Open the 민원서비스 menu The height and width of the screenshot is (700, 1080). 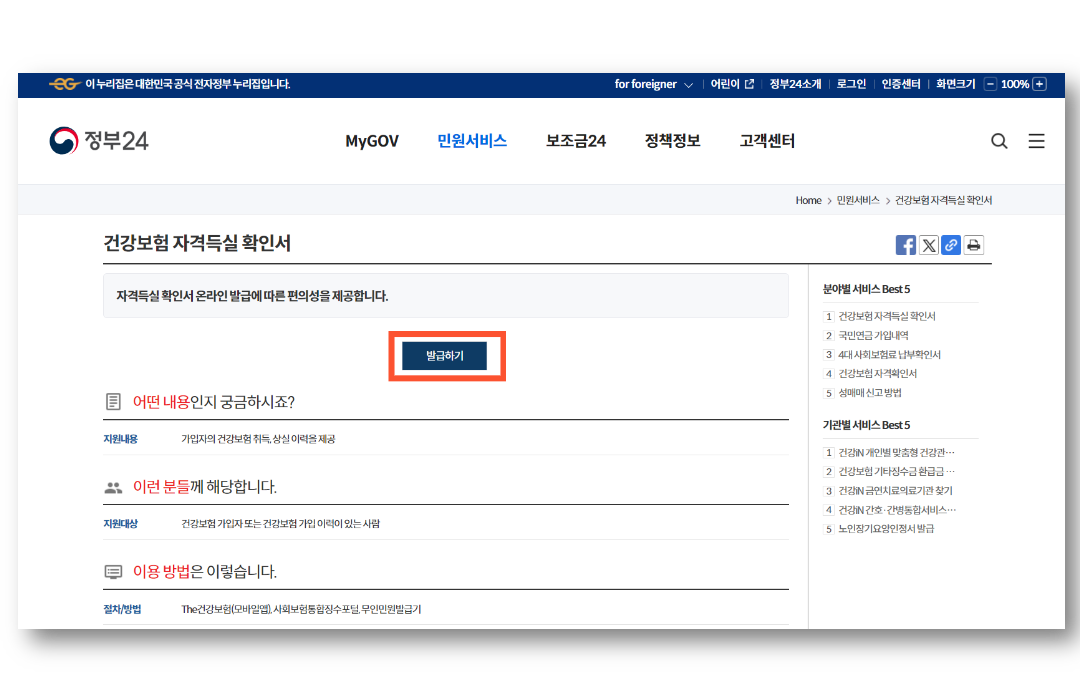click(x=471, y=141)
